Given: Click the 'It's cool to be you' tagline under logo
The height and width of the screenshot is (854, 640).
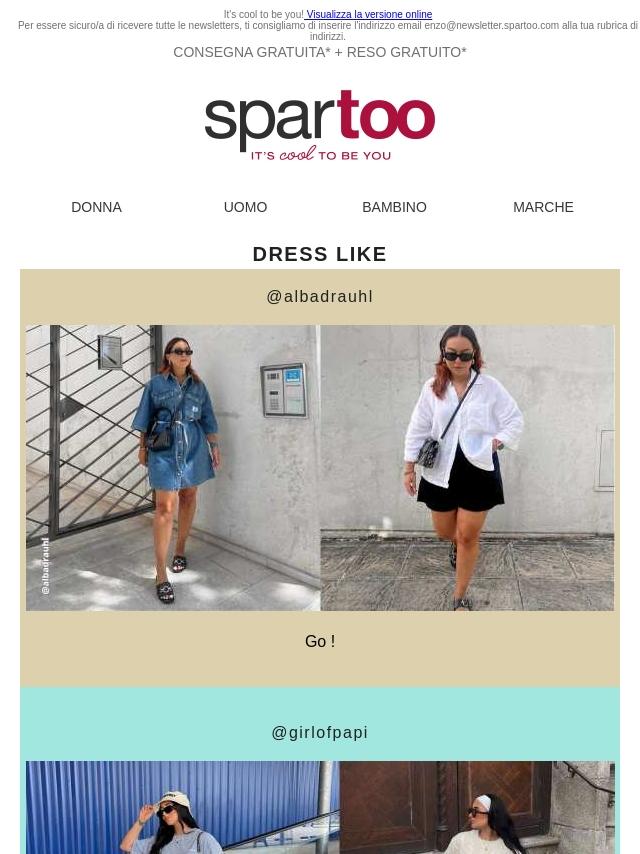Looking at the screenshot, I should click(321, 155).
